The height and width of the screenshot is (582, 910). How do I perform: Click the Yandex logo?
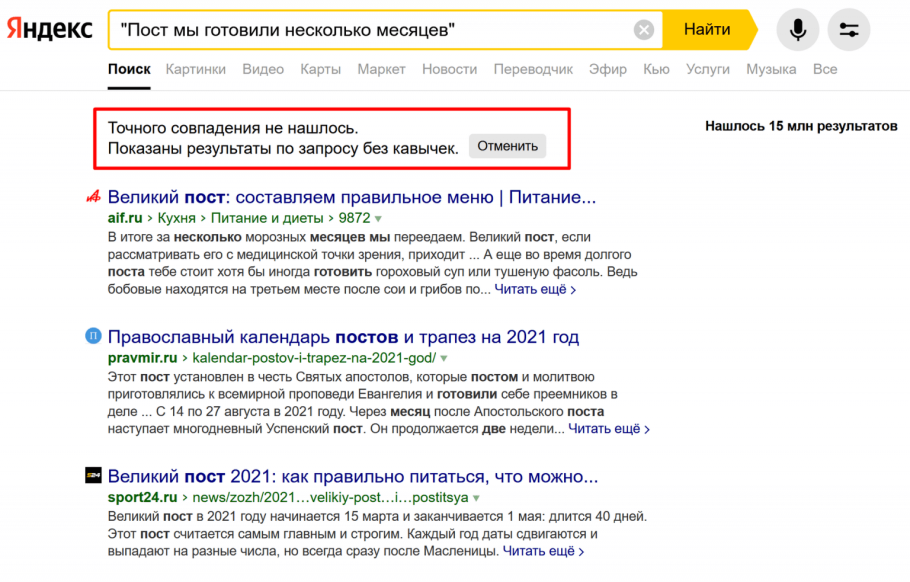tap(48, 28)
